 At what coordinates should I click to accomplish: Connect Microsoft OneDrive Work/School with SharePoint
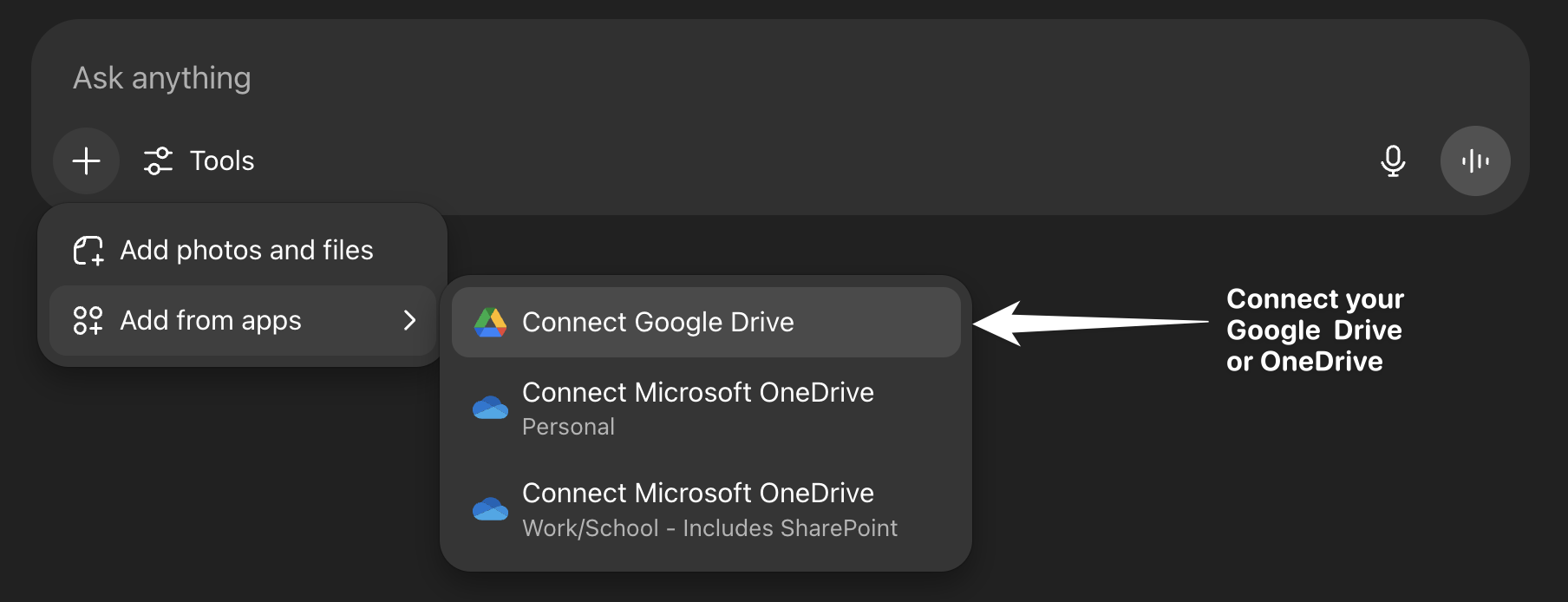[x=706, y=509]
